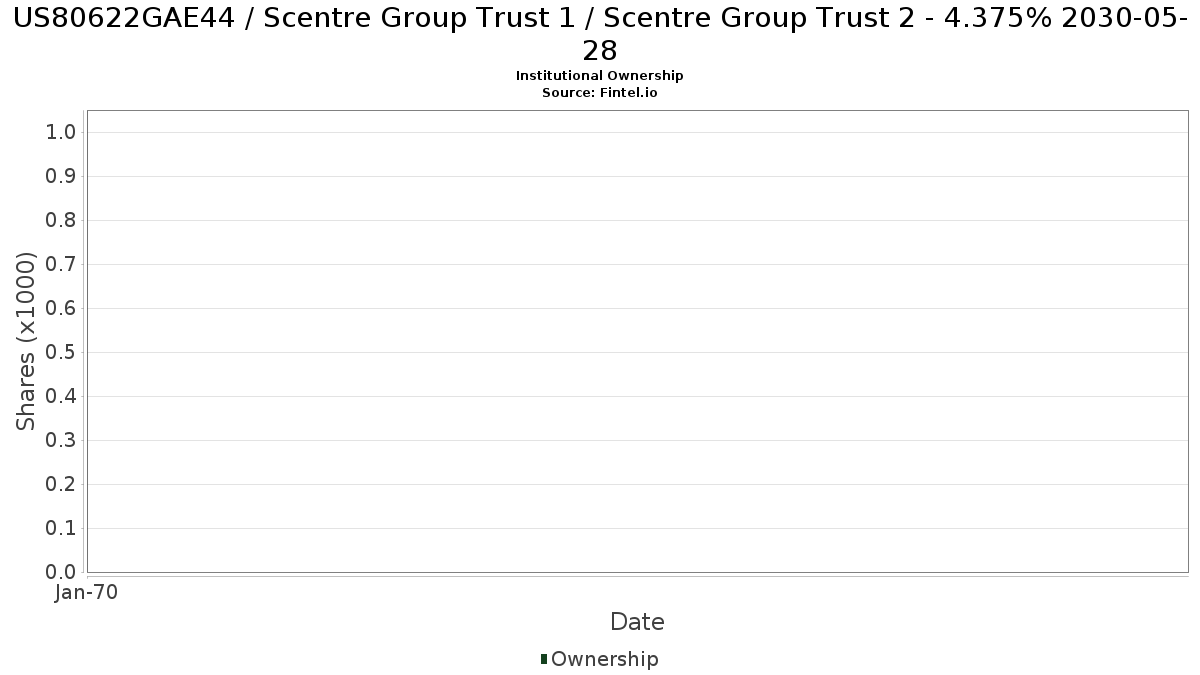Select the 0.8 y-axis tick label

tap(61, 221)
